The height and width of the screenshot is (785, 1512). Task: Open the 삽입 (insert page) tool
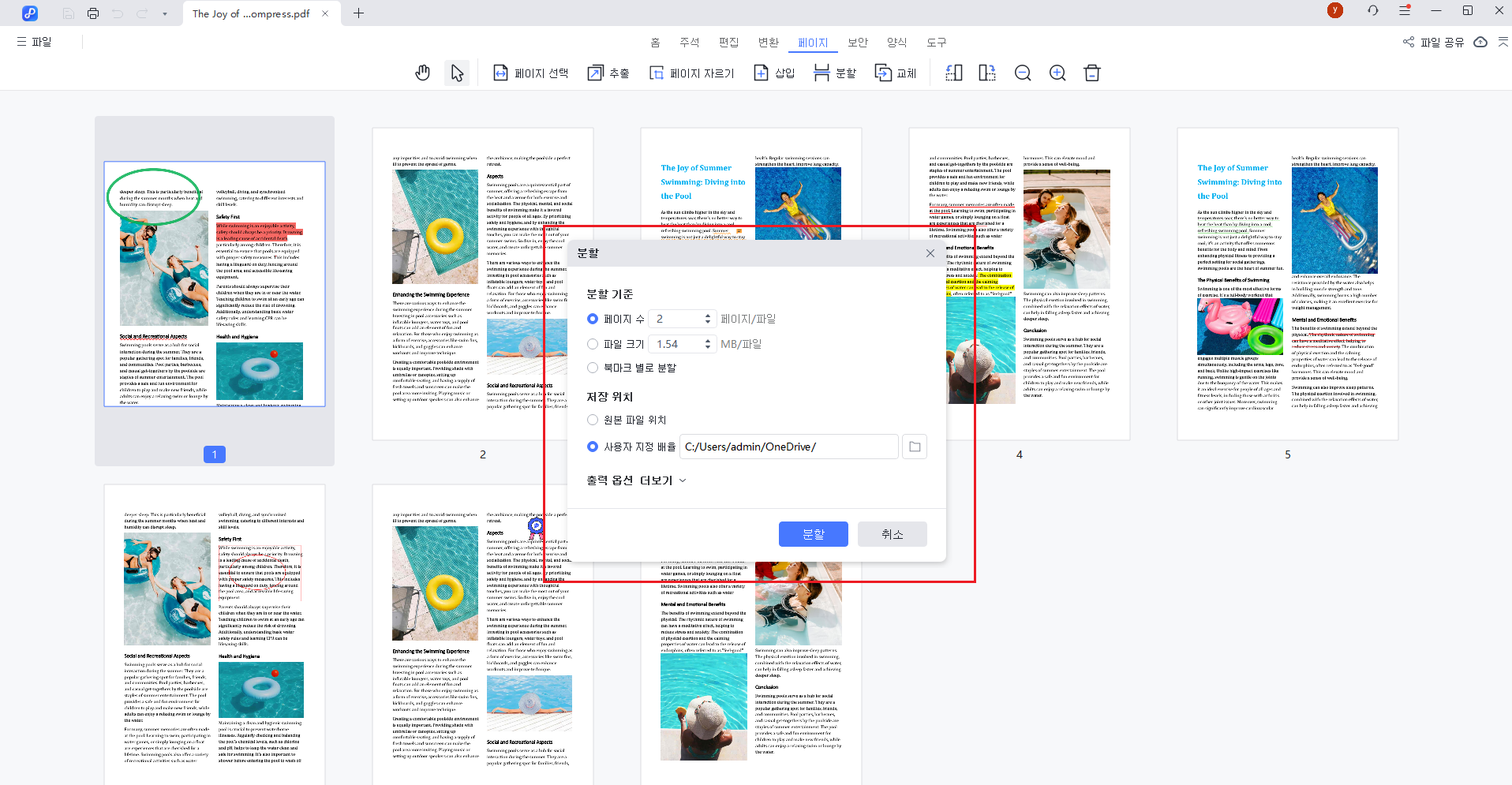pos(773,73)
